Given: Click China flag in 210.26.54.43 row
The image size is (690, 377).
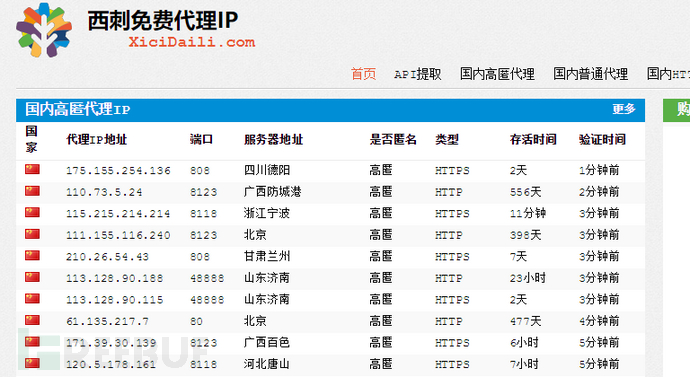Looking at the screenshot, I should click(x=32, y=255).
